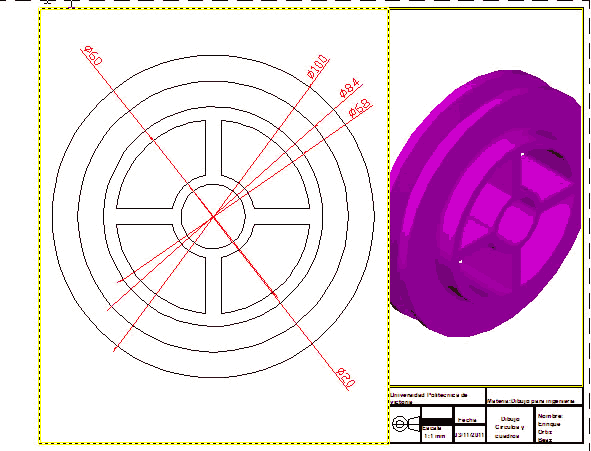Viewport: 591px width, 451px height.
Task: Select the date value in title block
Action: pyautogui.click(x=469, y=435)
